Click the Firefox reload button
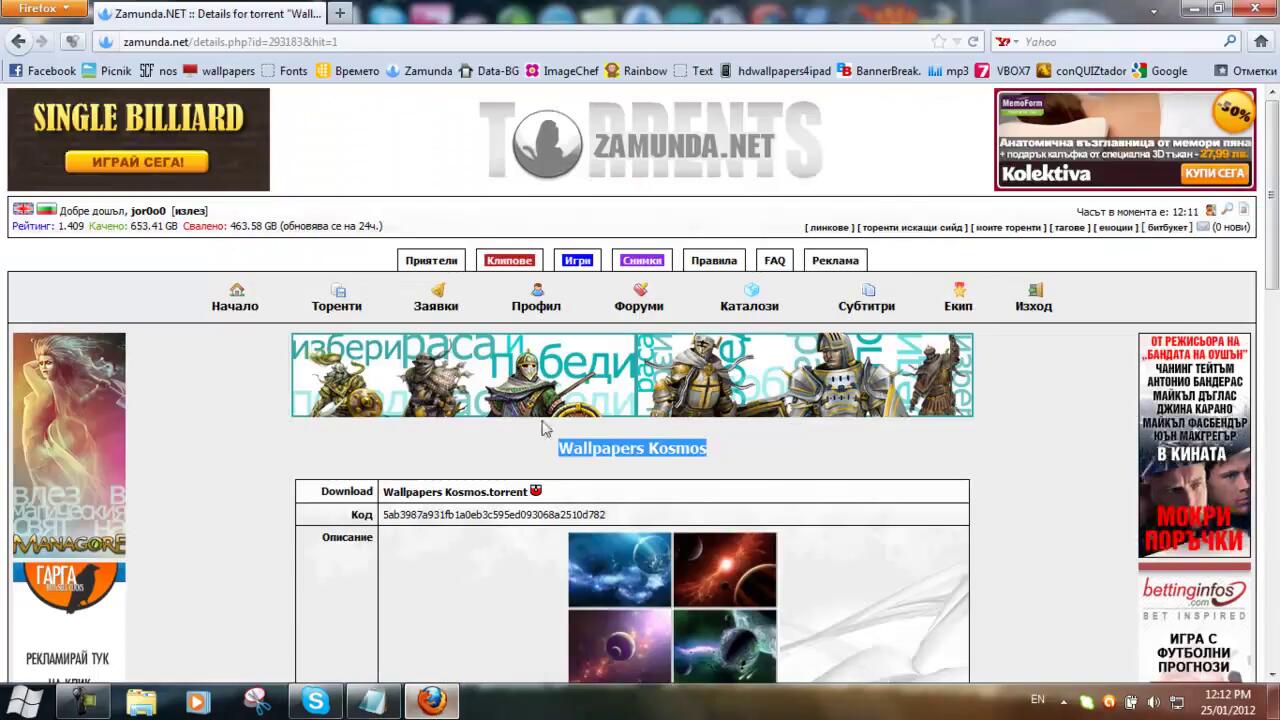 [973, 42]
